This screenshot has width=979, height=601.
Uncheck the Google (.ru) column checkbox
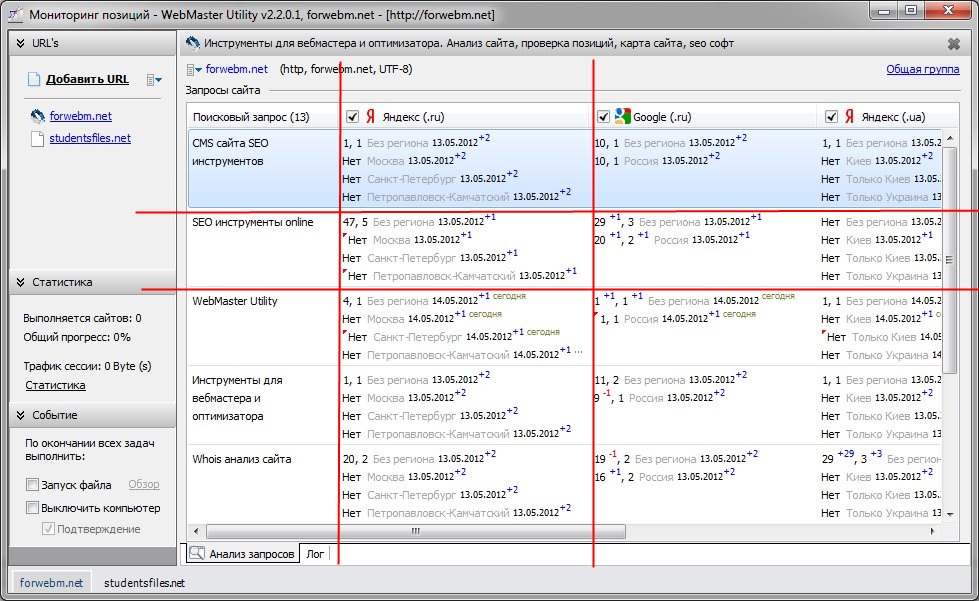pos(603,117)
